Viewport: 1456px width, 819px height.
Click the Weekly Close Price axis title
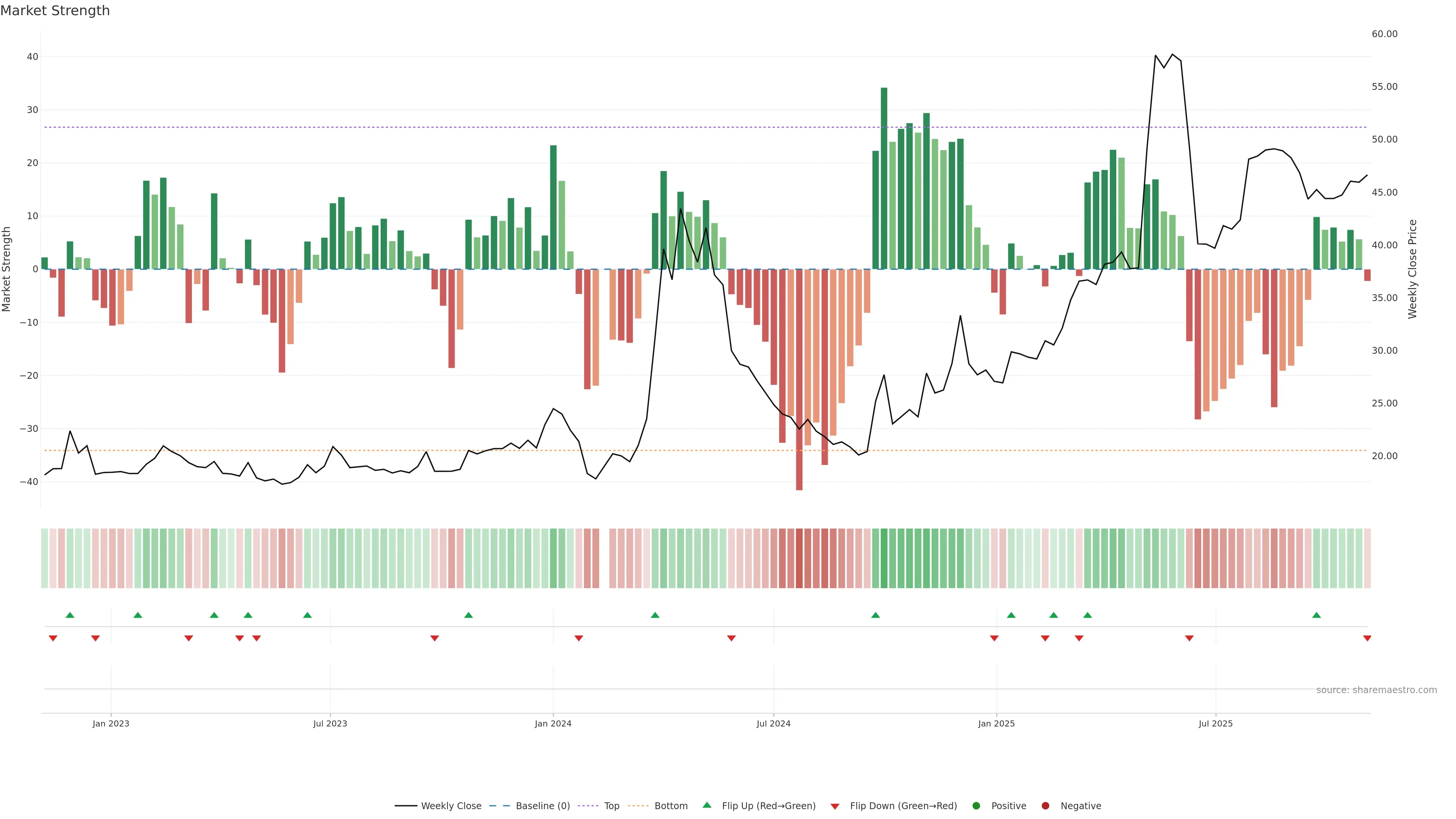coord(1412,269)
